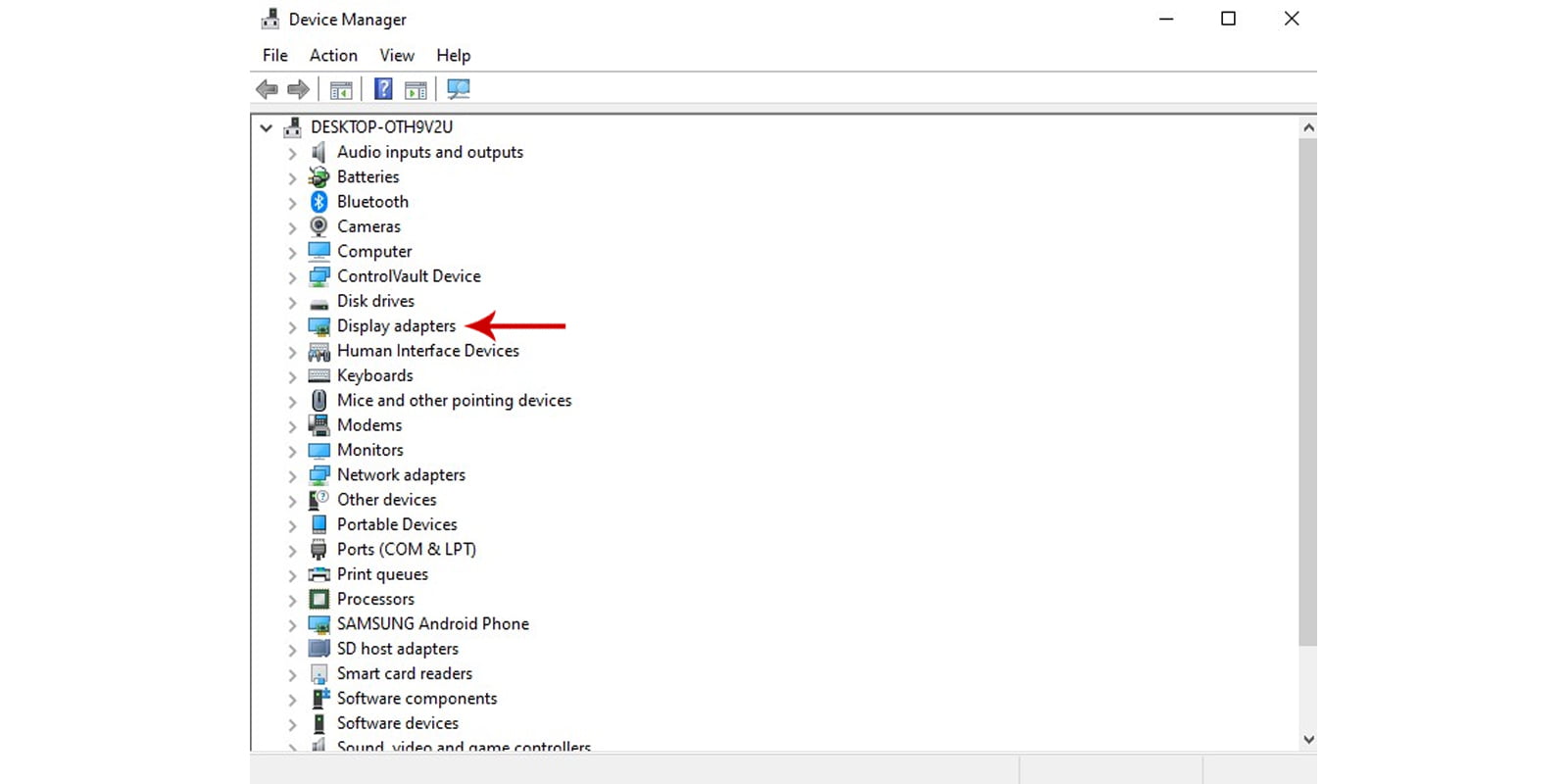Click the Software devices icon

point(318,723)
